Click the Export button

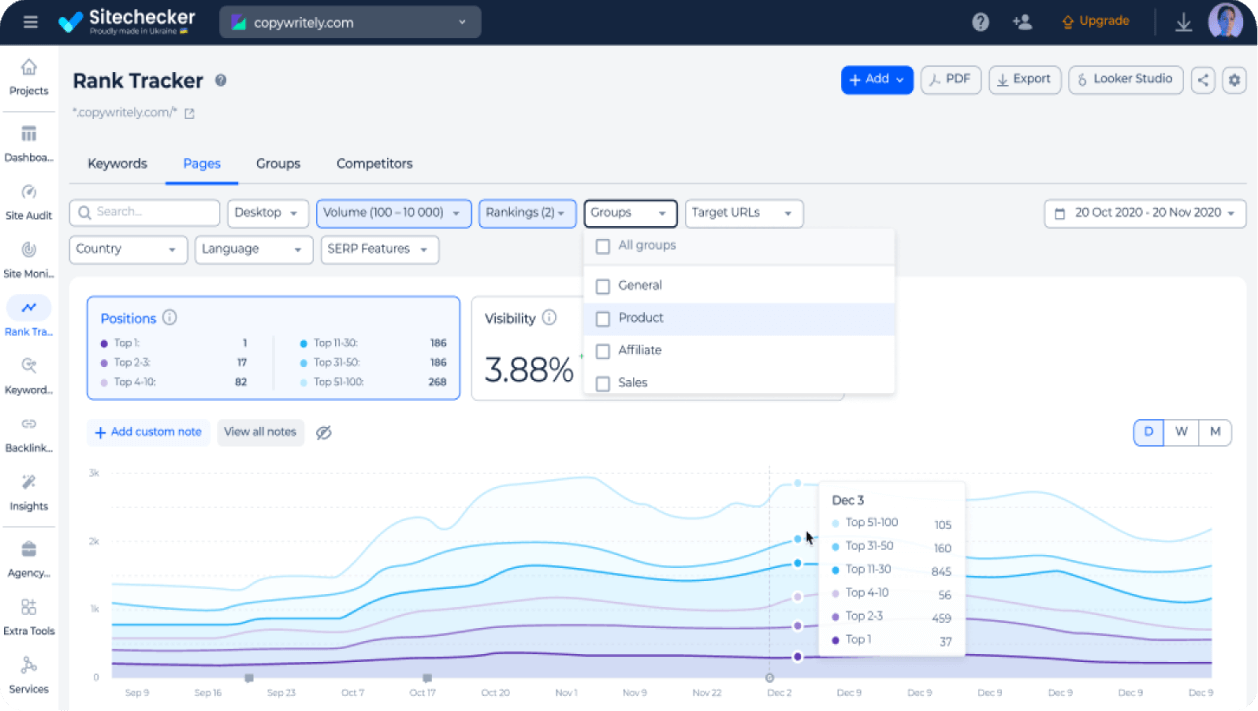1025,80
